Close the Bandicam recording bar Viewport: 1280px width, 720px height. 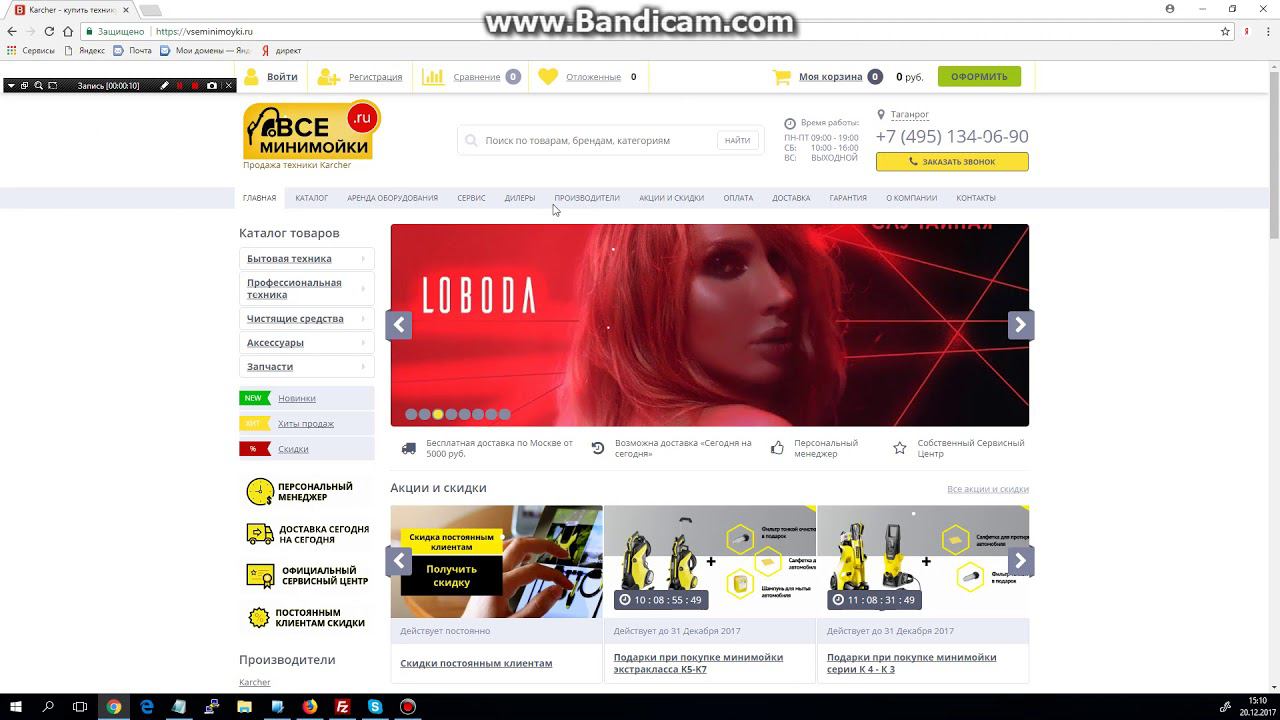coord(228,86)
